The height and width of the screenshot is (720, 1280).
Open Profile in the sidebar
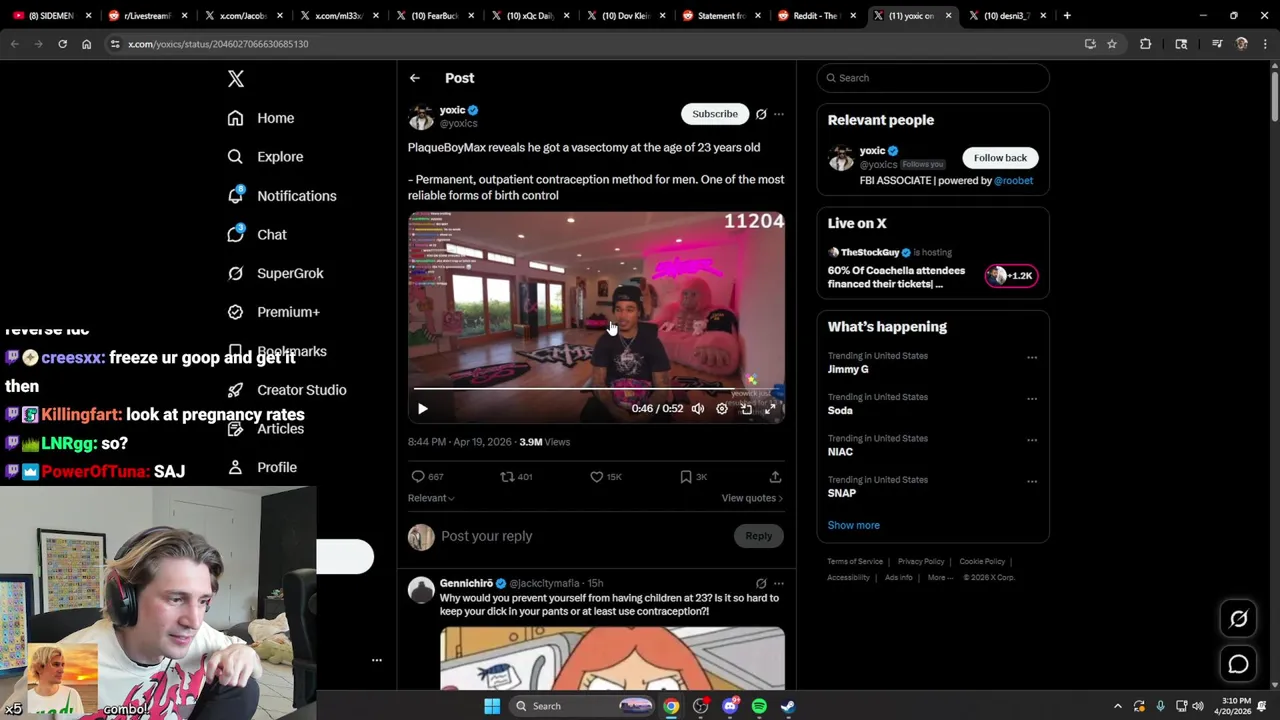pos(262,467)
